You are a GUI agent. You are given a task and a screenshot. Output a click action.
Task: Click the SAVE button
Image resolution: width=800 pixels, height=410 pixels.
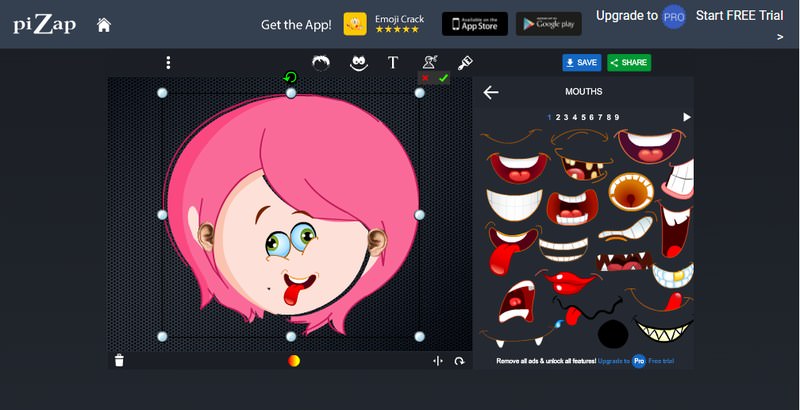click(x=582, y=63)
